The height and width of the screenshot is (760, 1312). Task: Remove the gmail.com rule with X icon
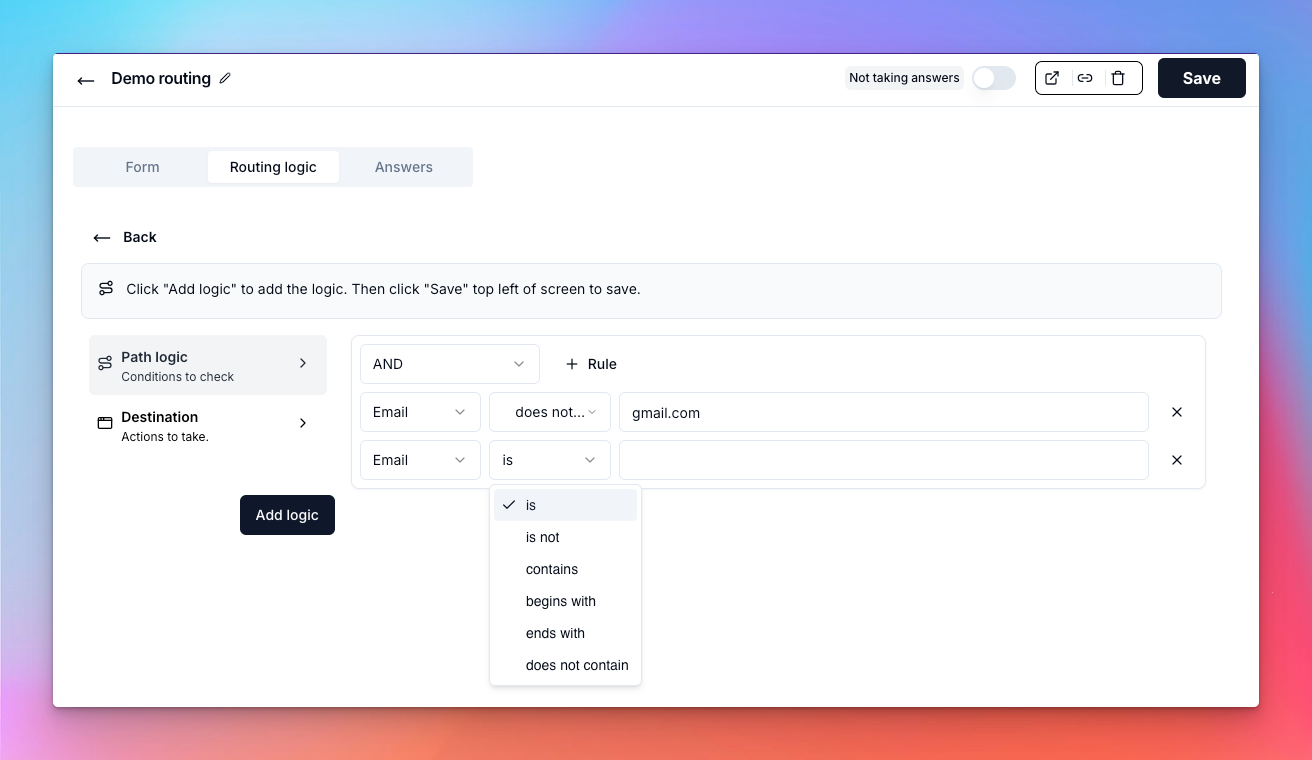1177,412
